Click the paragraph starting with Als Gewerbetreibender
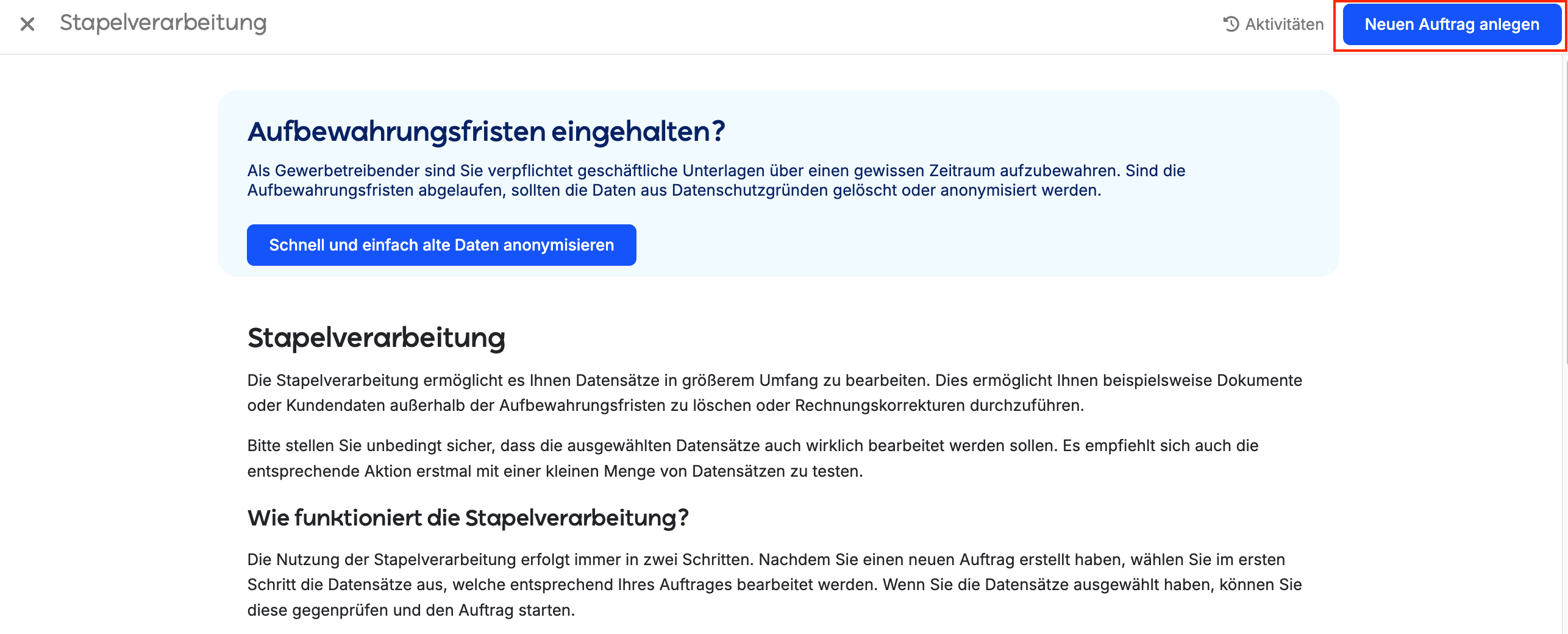1568x634 pixels. 716,180
